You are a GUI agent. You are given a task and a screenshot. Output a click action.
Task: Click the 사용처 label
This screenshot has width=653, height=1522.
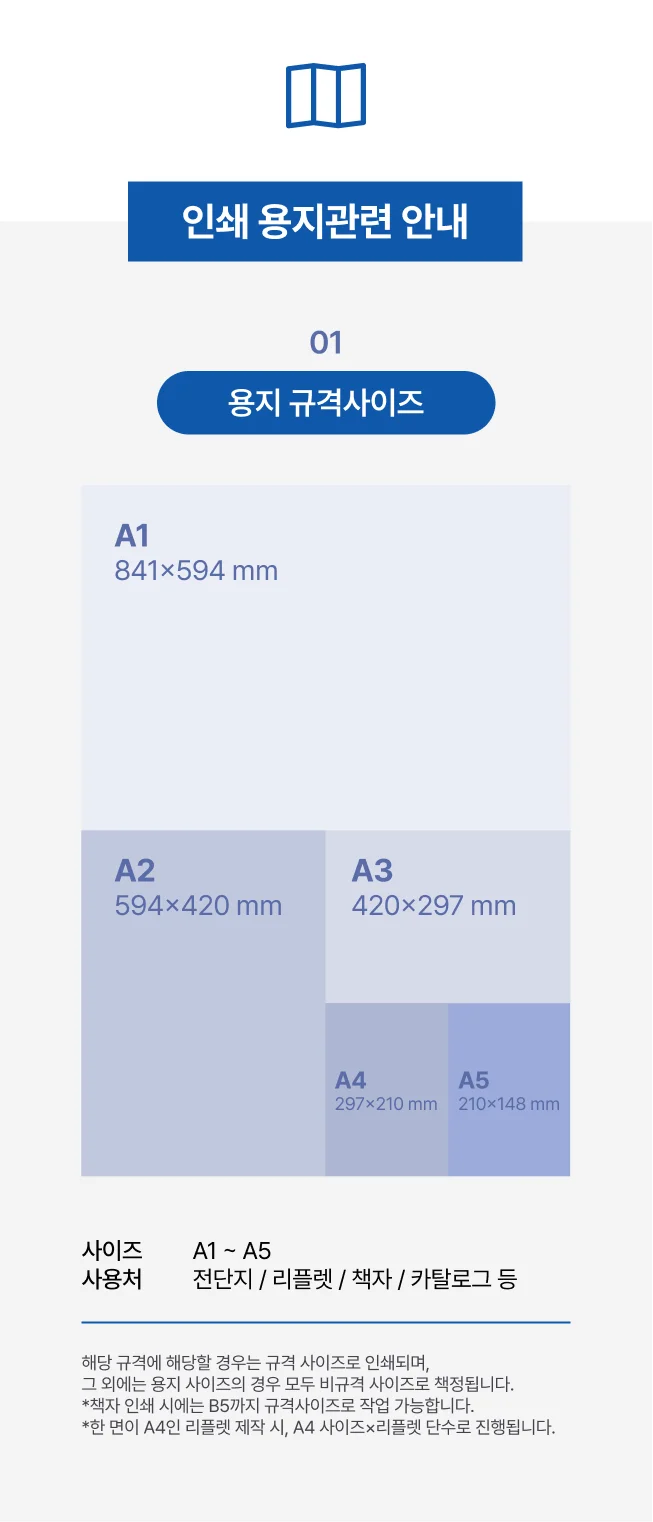[112, 1279]
